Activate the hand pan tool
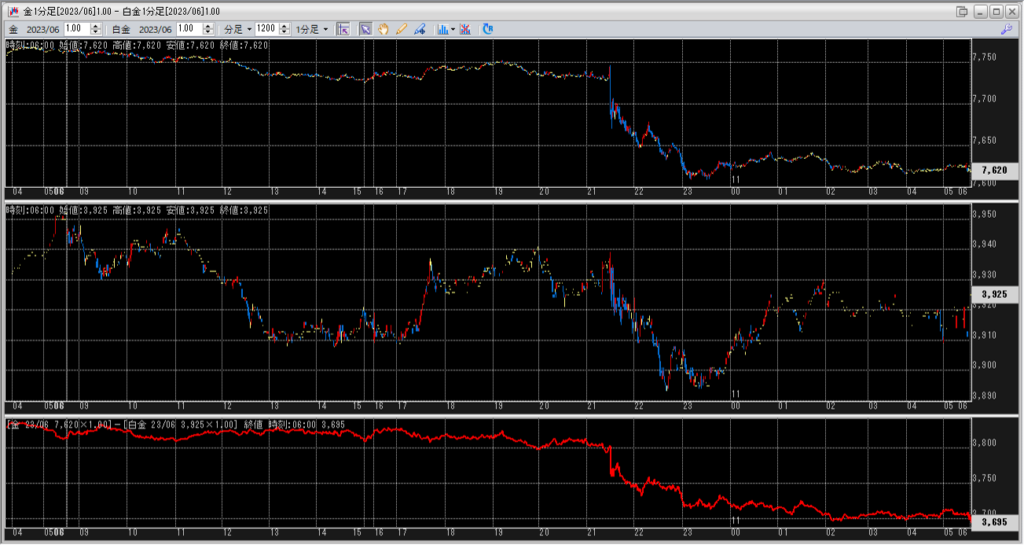The height and width of the screenshot is (545, 1024). [383, 29]
